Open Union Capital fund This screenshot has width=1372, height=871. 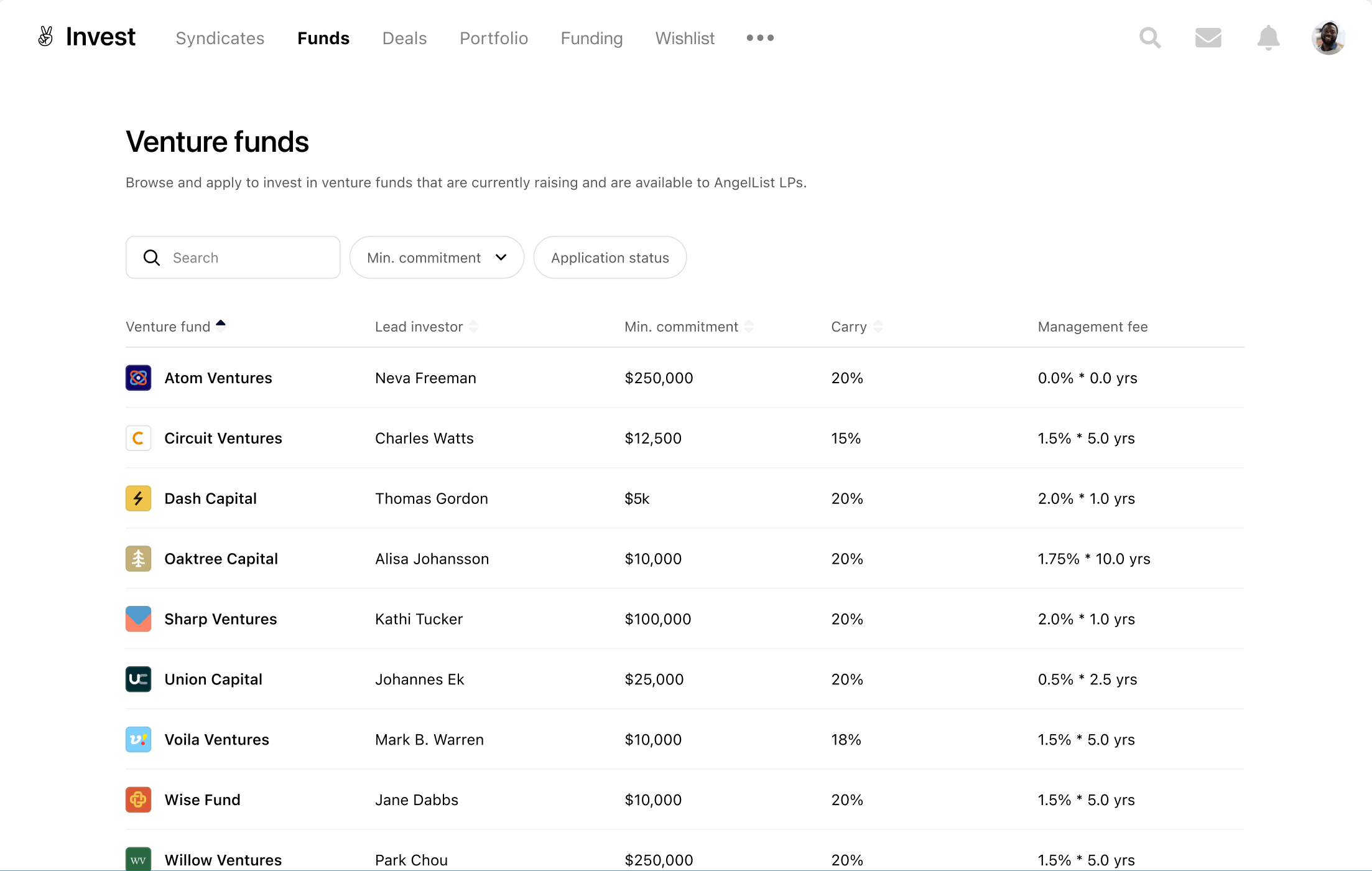coord(213,679)
